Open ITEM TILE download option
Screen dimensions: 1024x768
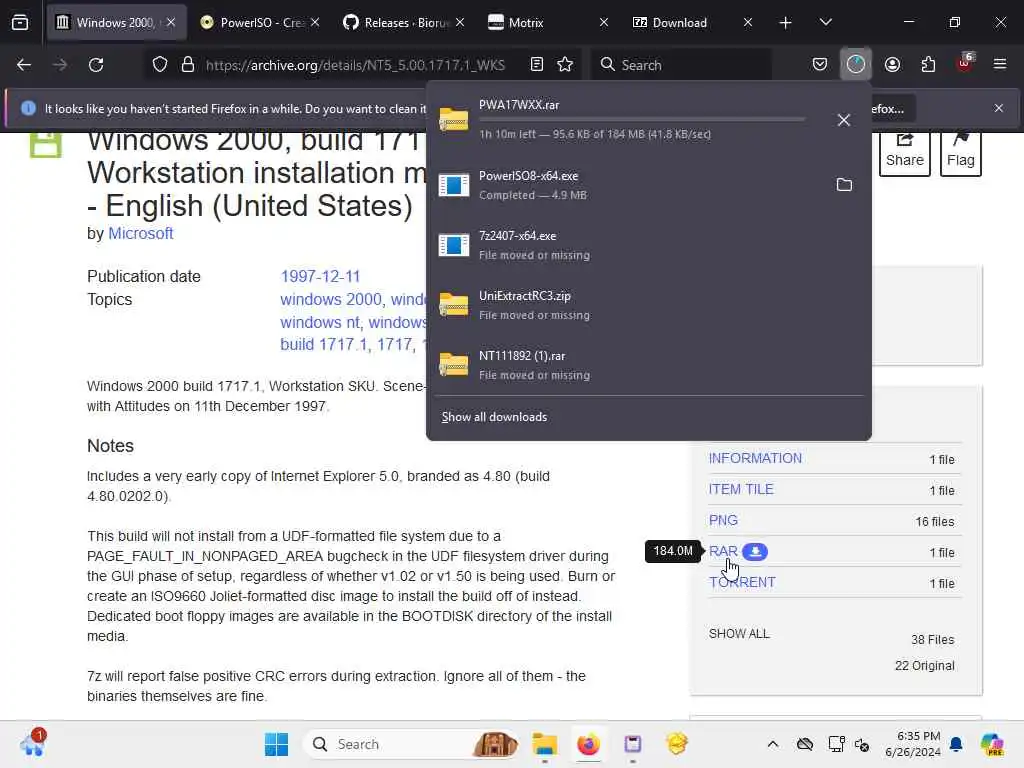pos(741,490)
